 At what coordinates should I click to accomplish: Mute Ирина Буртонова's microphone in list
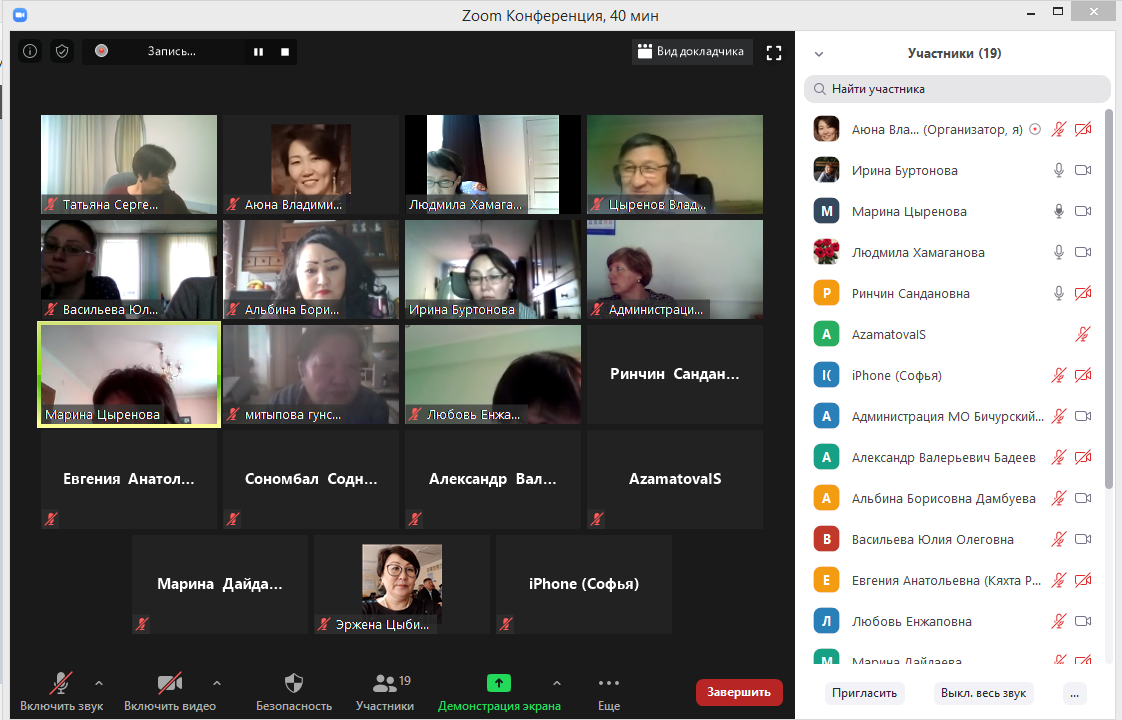[1058, 170]
